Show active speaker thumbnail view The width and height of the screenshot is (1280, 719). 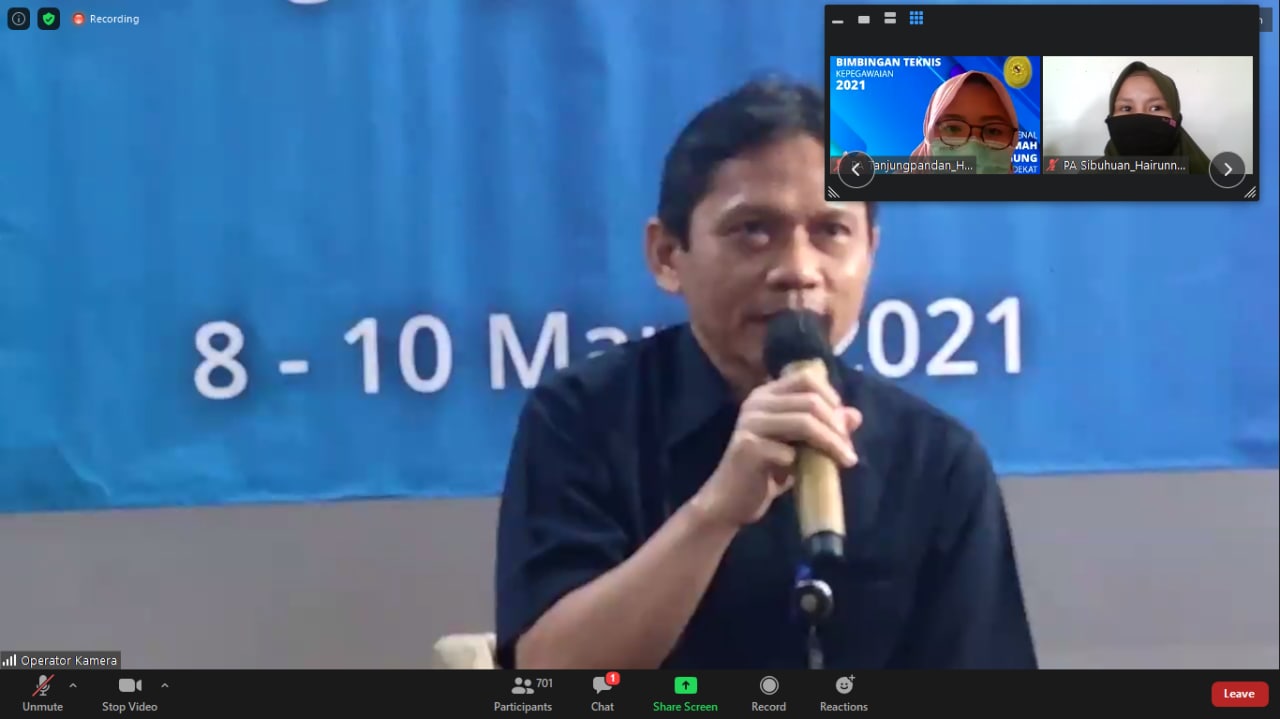(864, 19)
